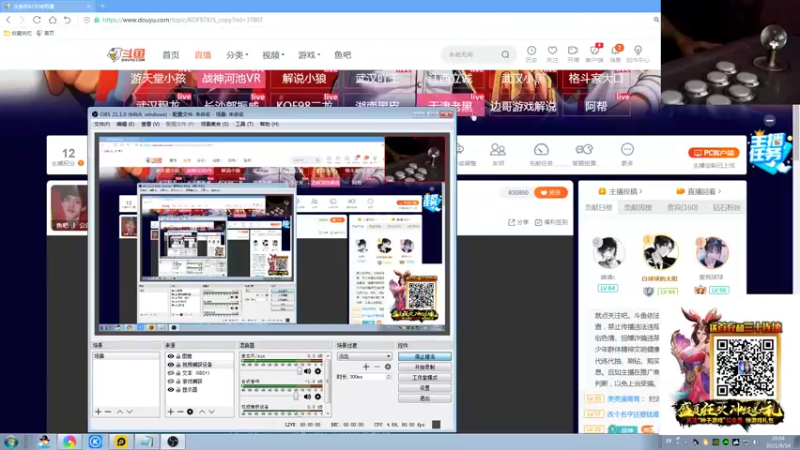Click 停止推流 button in OBS
This screenshot has height=450, width=800.
[424, 357]
